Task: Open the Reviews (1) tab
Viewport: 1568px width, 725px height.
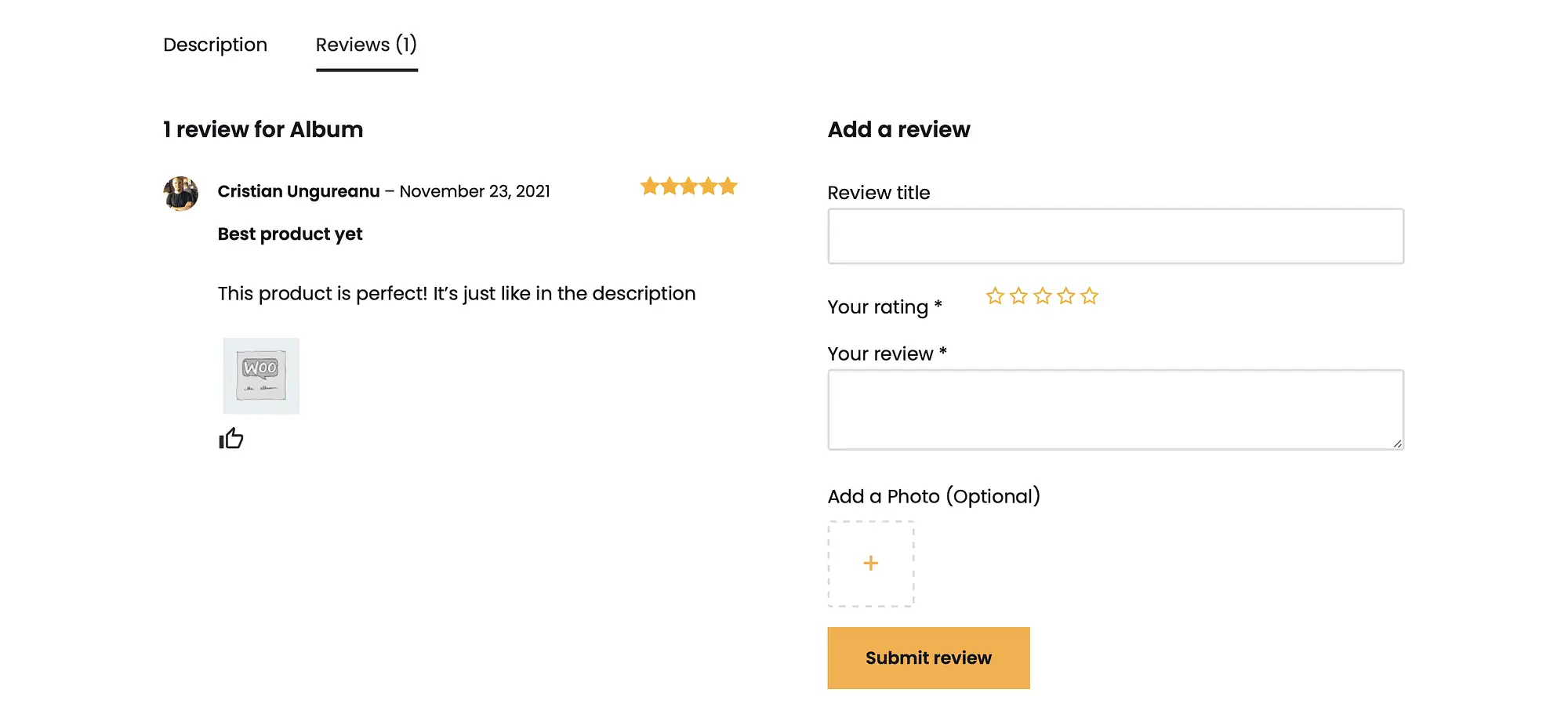Action: tap(366, 45)
